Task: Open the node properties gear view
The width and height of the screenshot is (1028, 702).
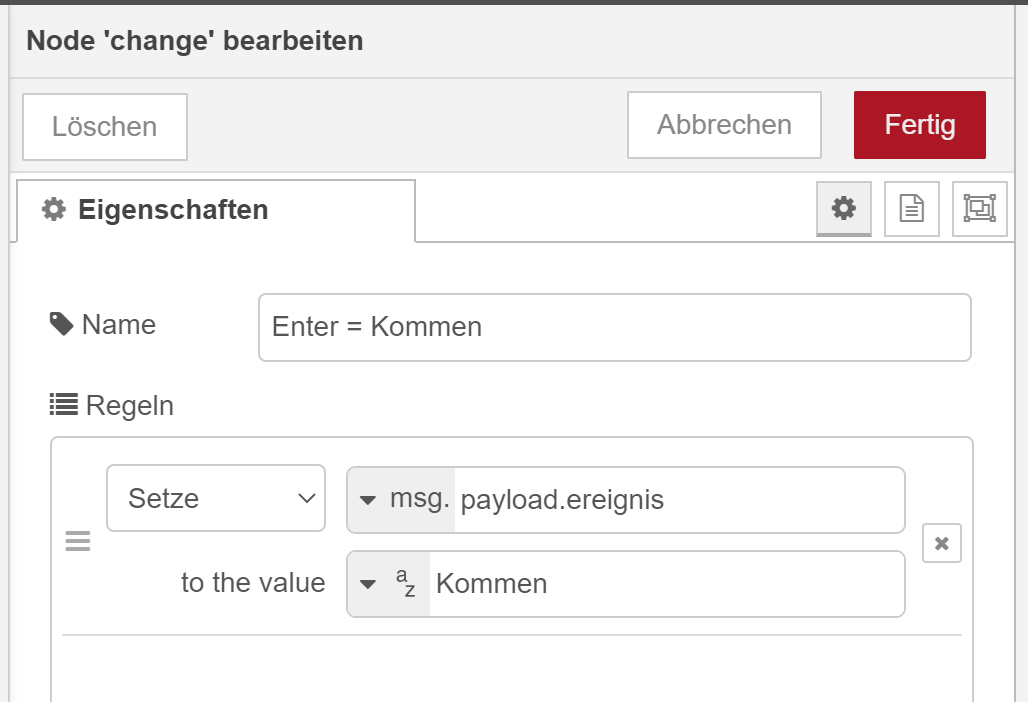Action: point(844,208)
